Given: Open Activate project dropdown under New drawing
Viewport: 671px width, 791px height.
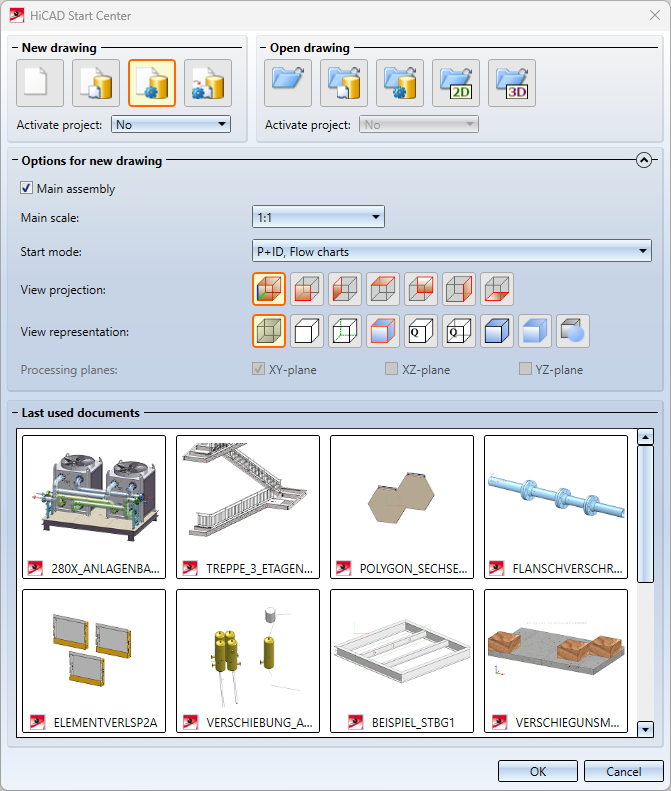Looking at the screenshot, I should click(171, 125).
